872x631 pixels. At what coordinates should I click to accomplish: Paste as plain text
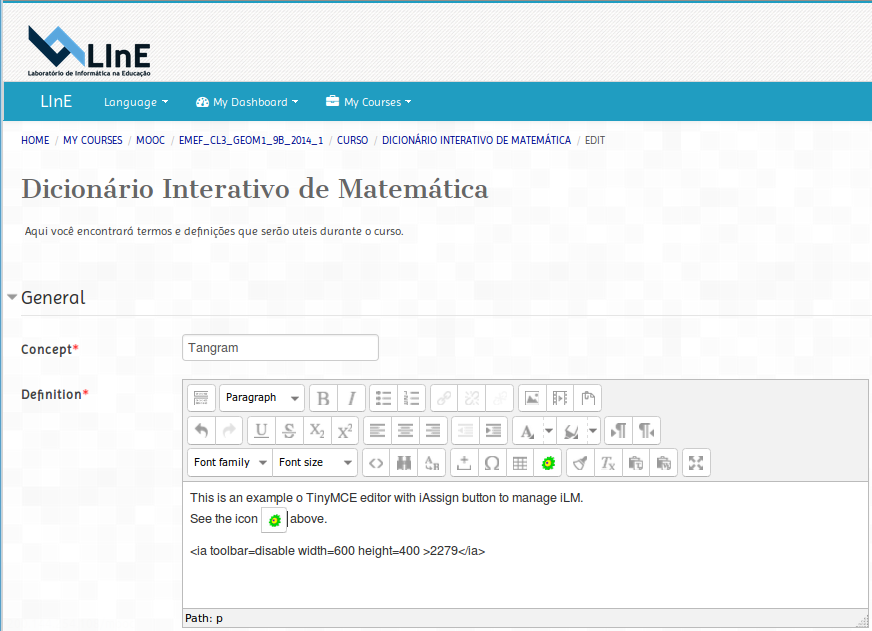point(636,463)
